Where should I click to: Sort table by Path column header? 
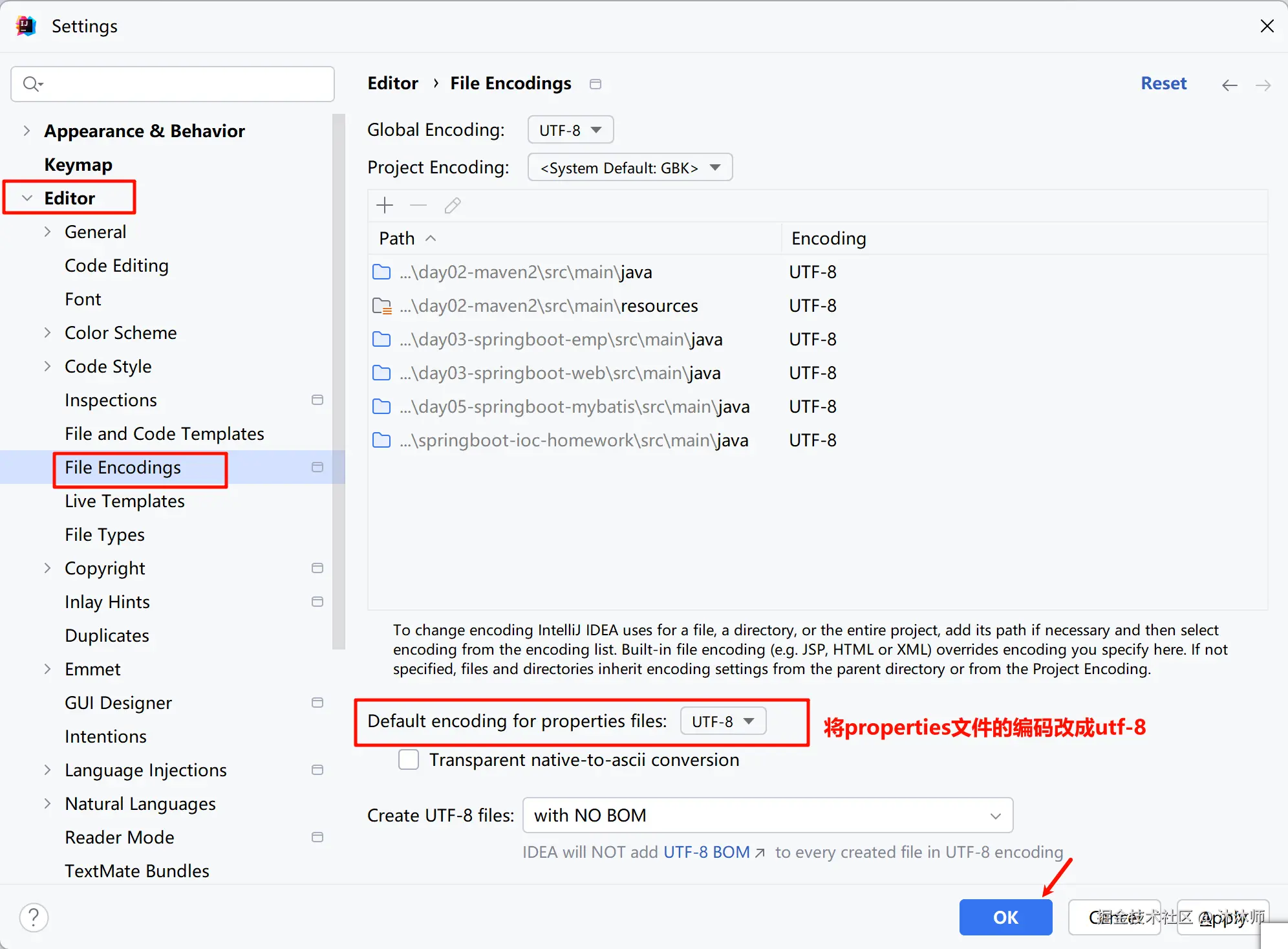tap(574, 238)
